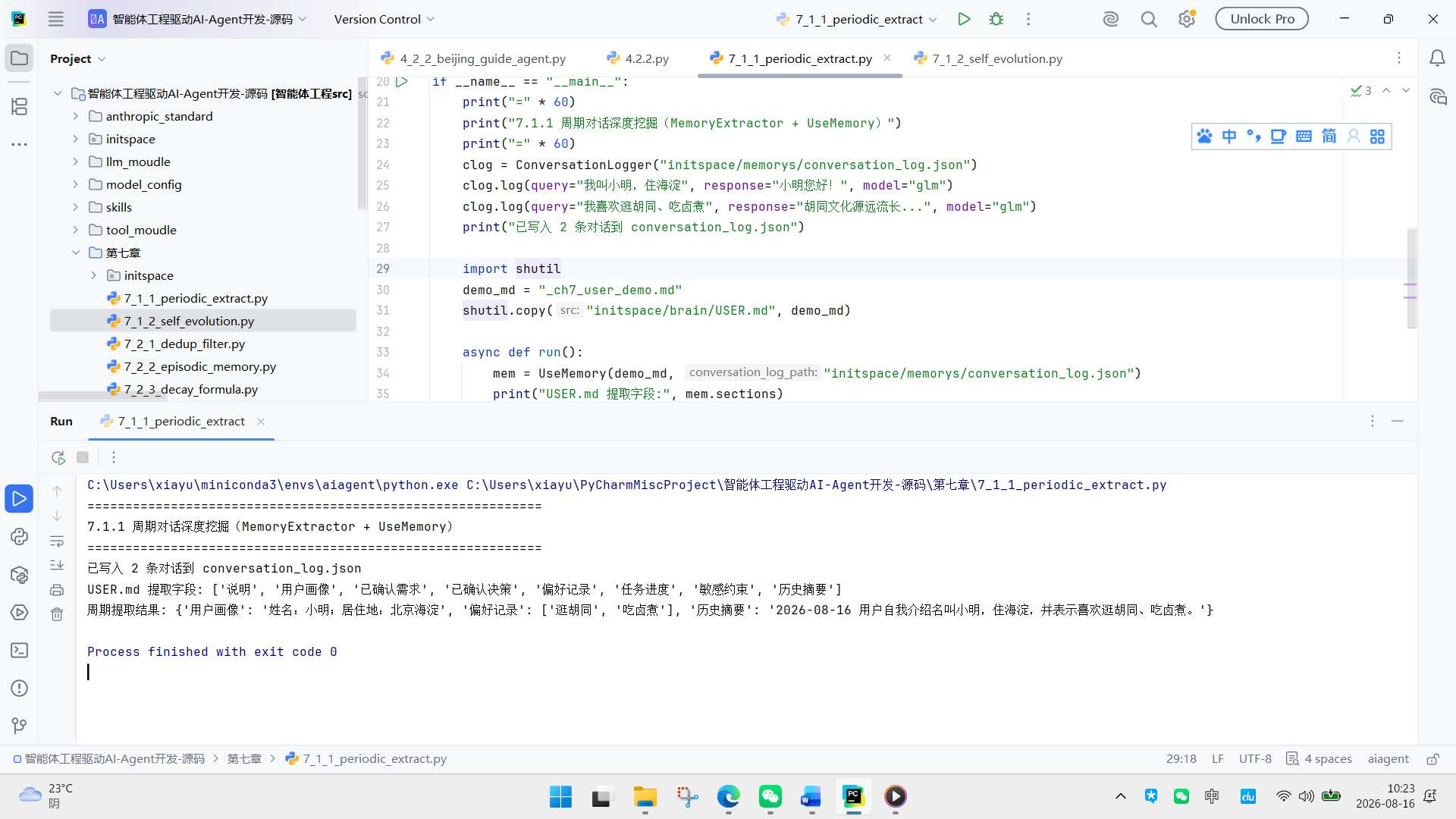Viewport: 1456px width, 819px height.
Task: Start debugging with the bug icon
Action: point(996,19)
